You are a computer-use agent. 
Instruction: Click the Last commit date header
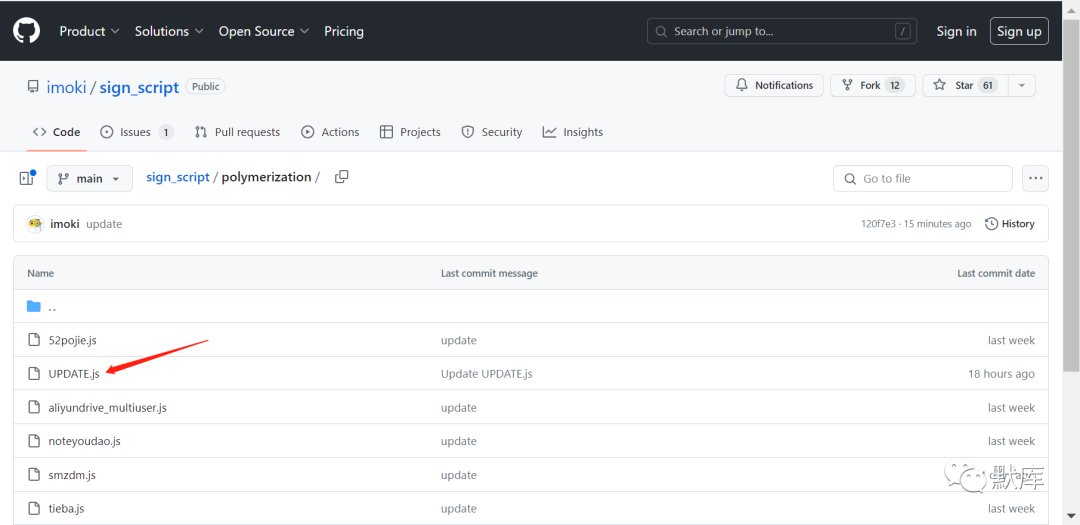pyautogui.click(x=996, y=274)
